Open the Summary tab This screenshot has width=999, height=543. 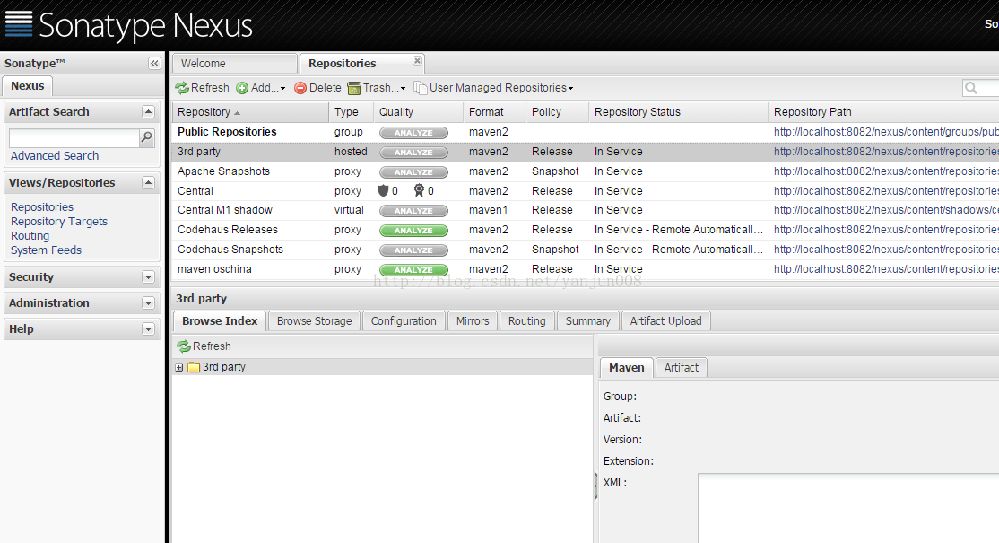point(588,321)
